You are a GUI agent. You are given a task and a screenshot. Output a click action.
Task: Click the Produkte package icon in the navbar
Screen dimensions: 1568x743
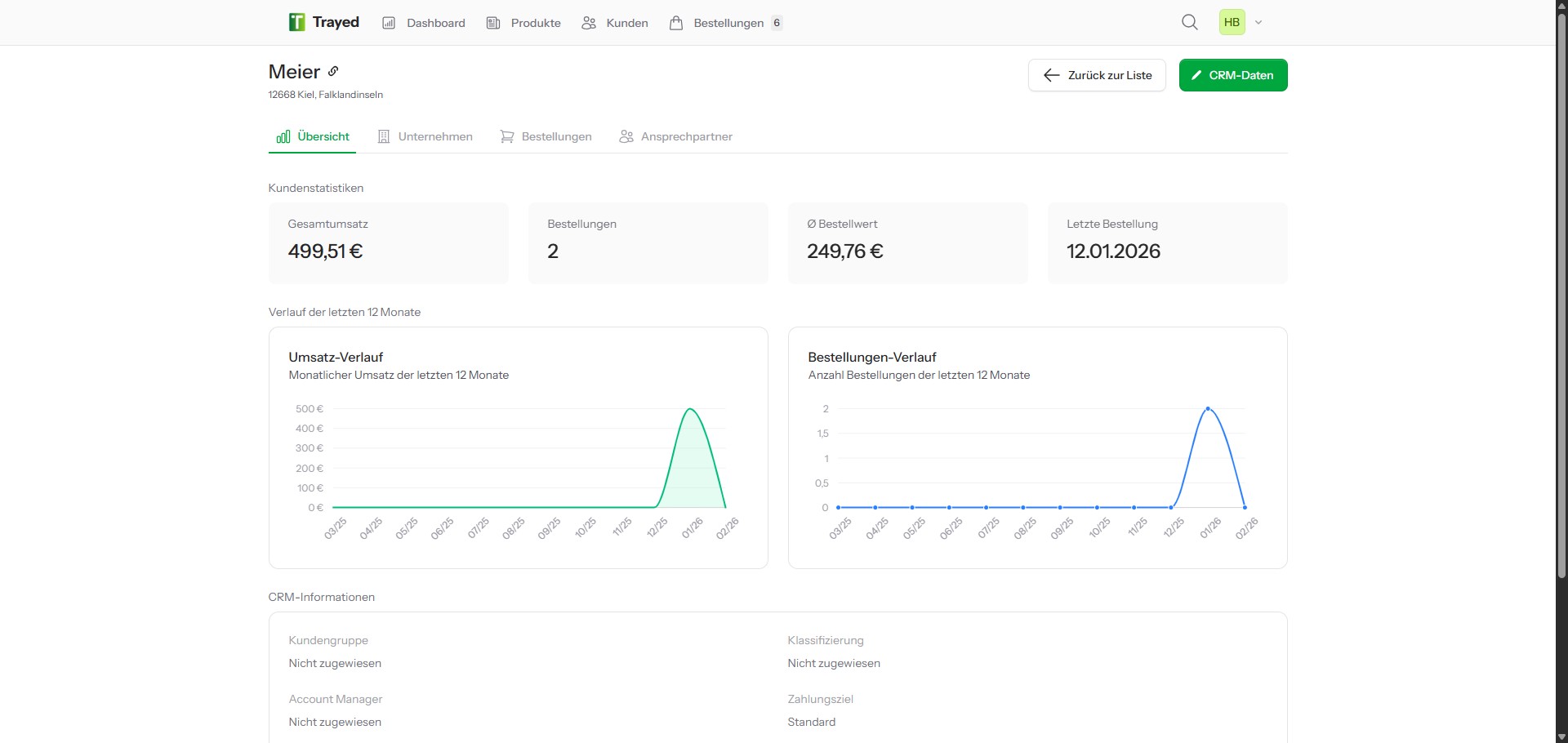493,22
